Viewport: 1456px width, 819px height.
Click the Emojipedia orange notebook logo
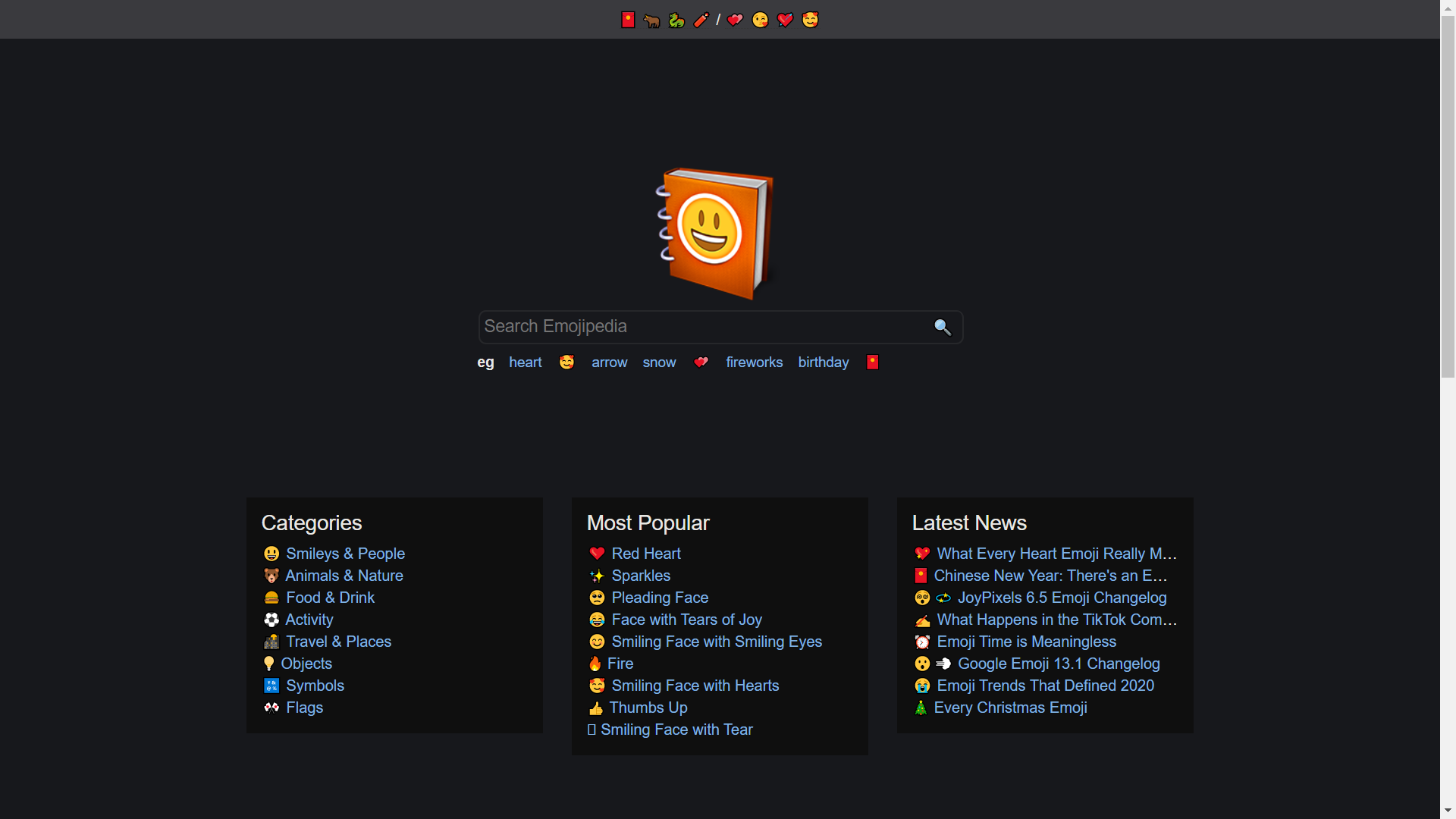[714, 234]
